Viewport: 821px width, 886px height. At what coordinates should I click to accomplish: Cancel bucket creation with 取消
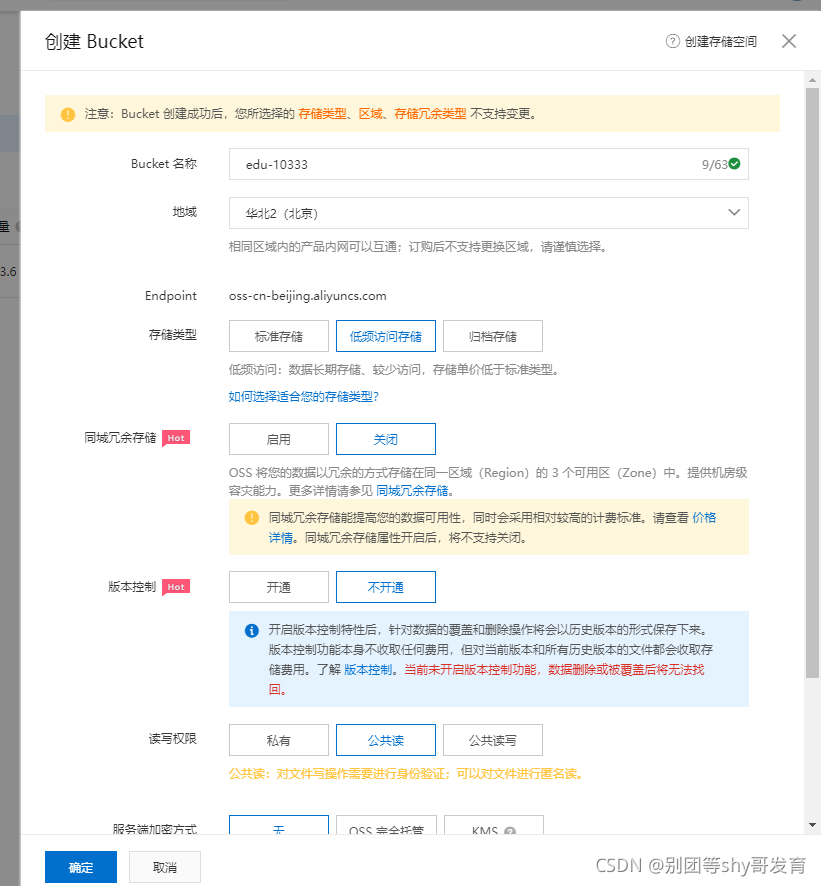pyautogui.click(x=165, y=867)
